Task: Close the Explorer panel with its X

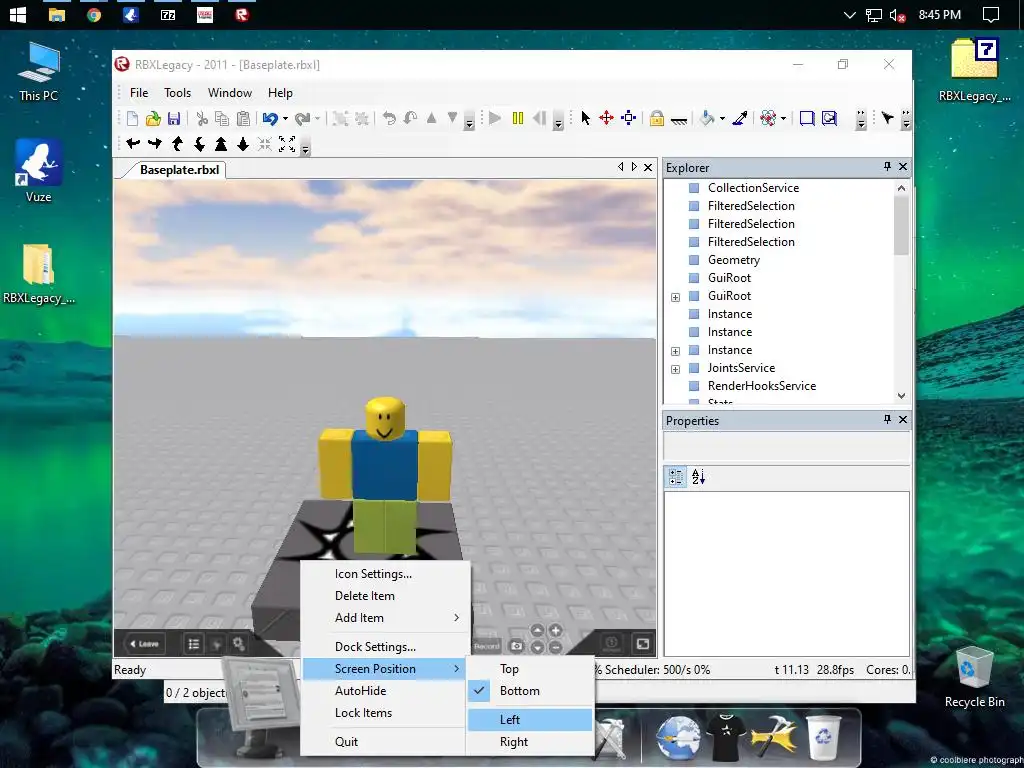Action: (x=903, y=167)
